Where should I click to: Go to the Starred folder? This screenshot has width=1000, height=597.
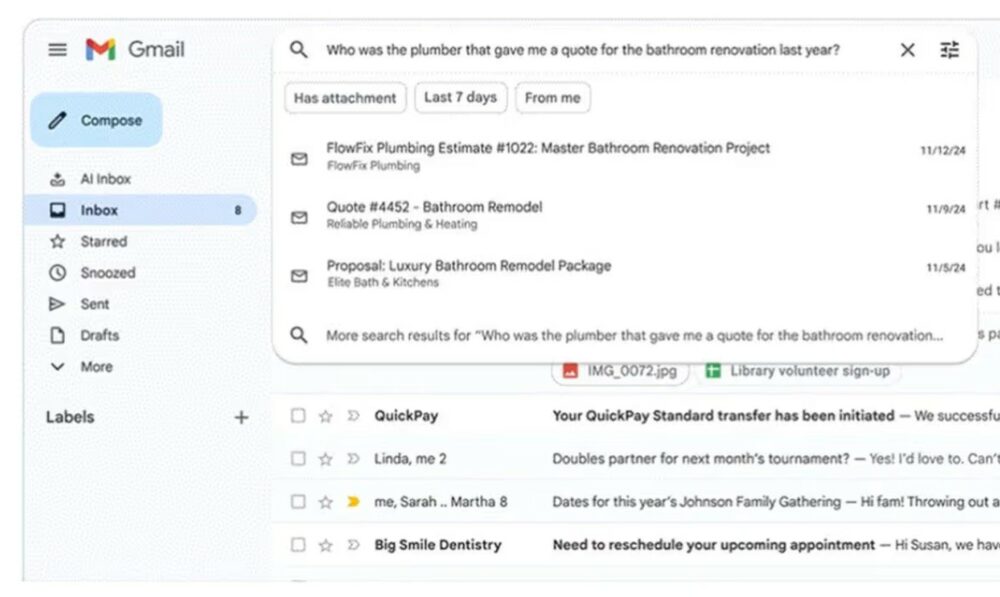[x=103, y=242]
